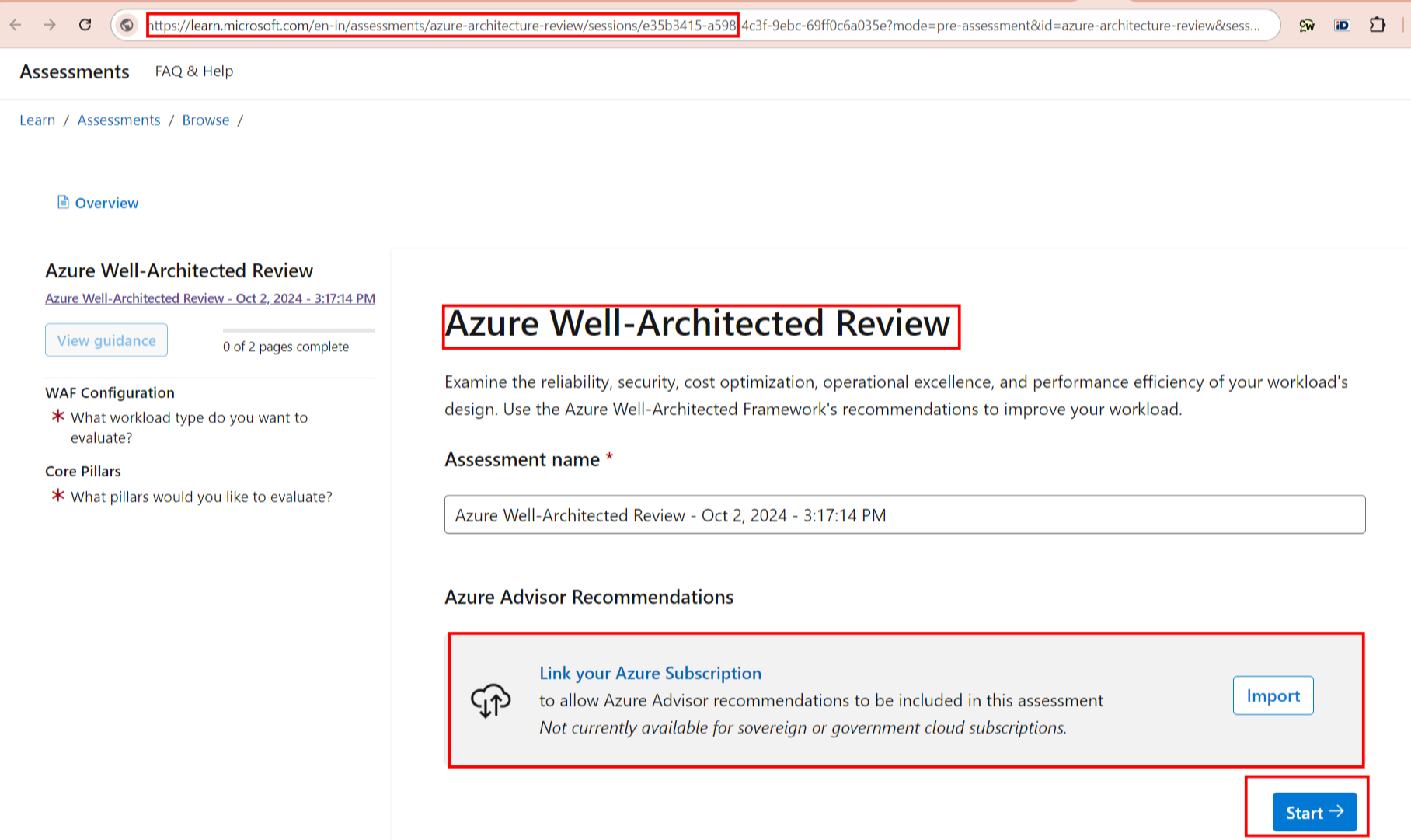This screenshot has width=1411, height=840.
Task: Click the Overview document icon
Action: point(64,202)
